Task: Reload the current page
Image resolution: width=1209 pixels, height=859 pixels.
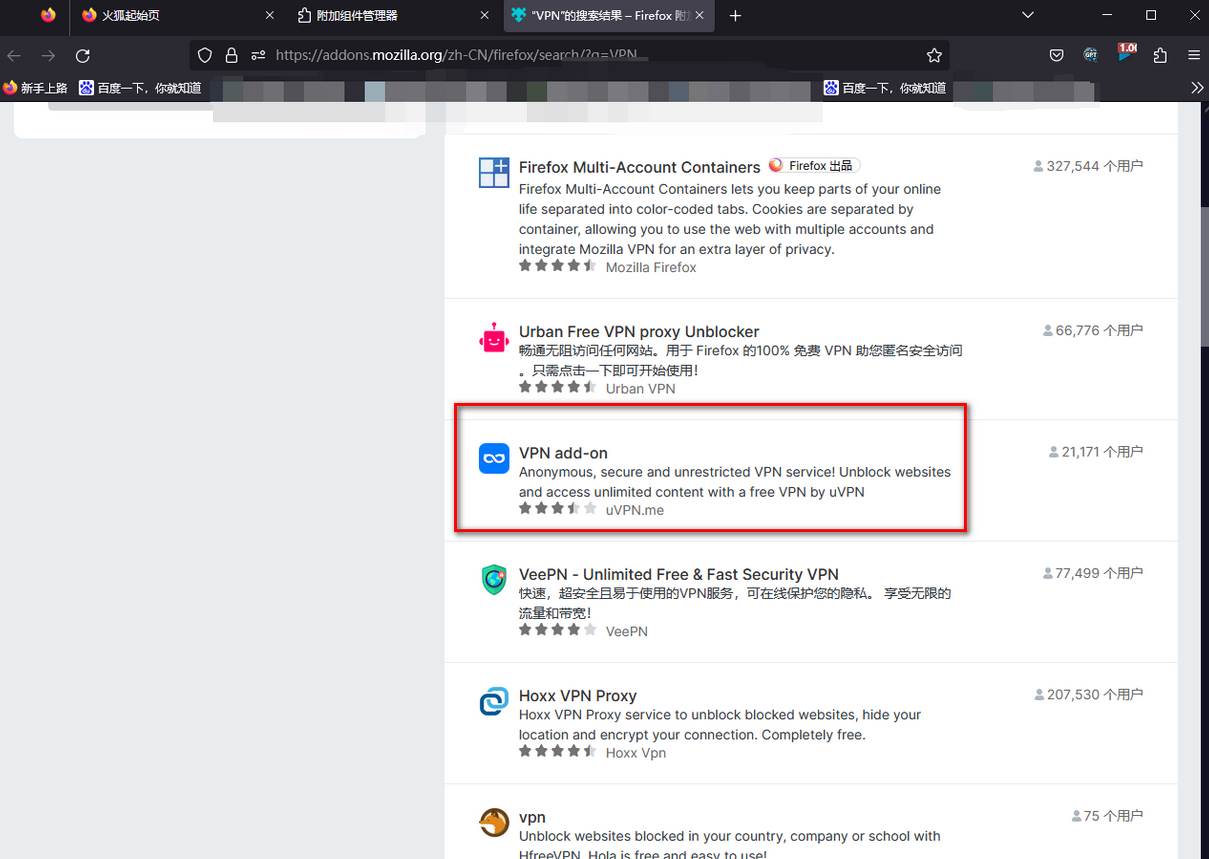Action: [x=83, y=55]
